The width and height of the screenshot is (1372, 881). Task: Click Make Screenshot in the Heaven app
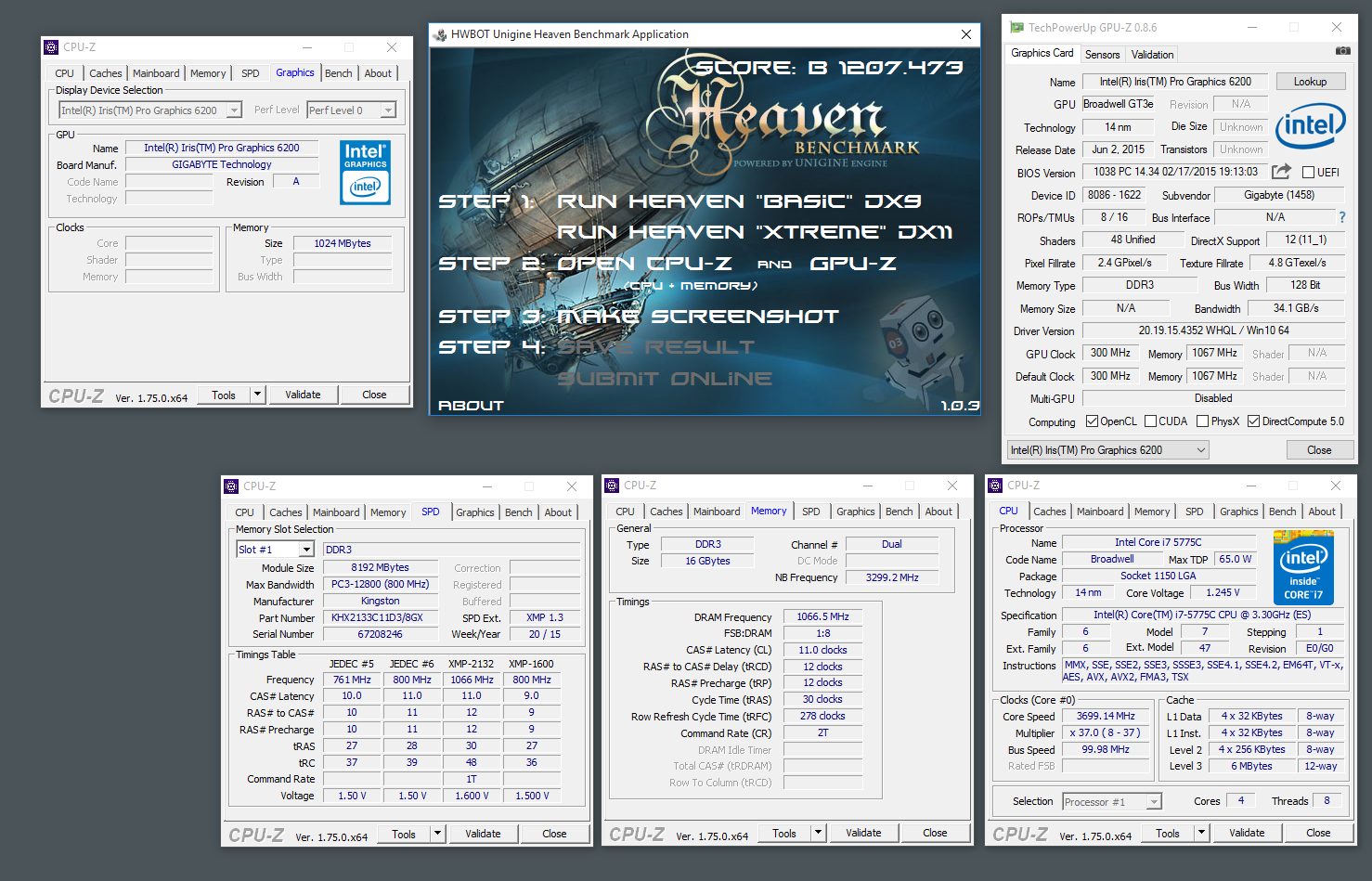pyautogui.click(x=697, y=317)
